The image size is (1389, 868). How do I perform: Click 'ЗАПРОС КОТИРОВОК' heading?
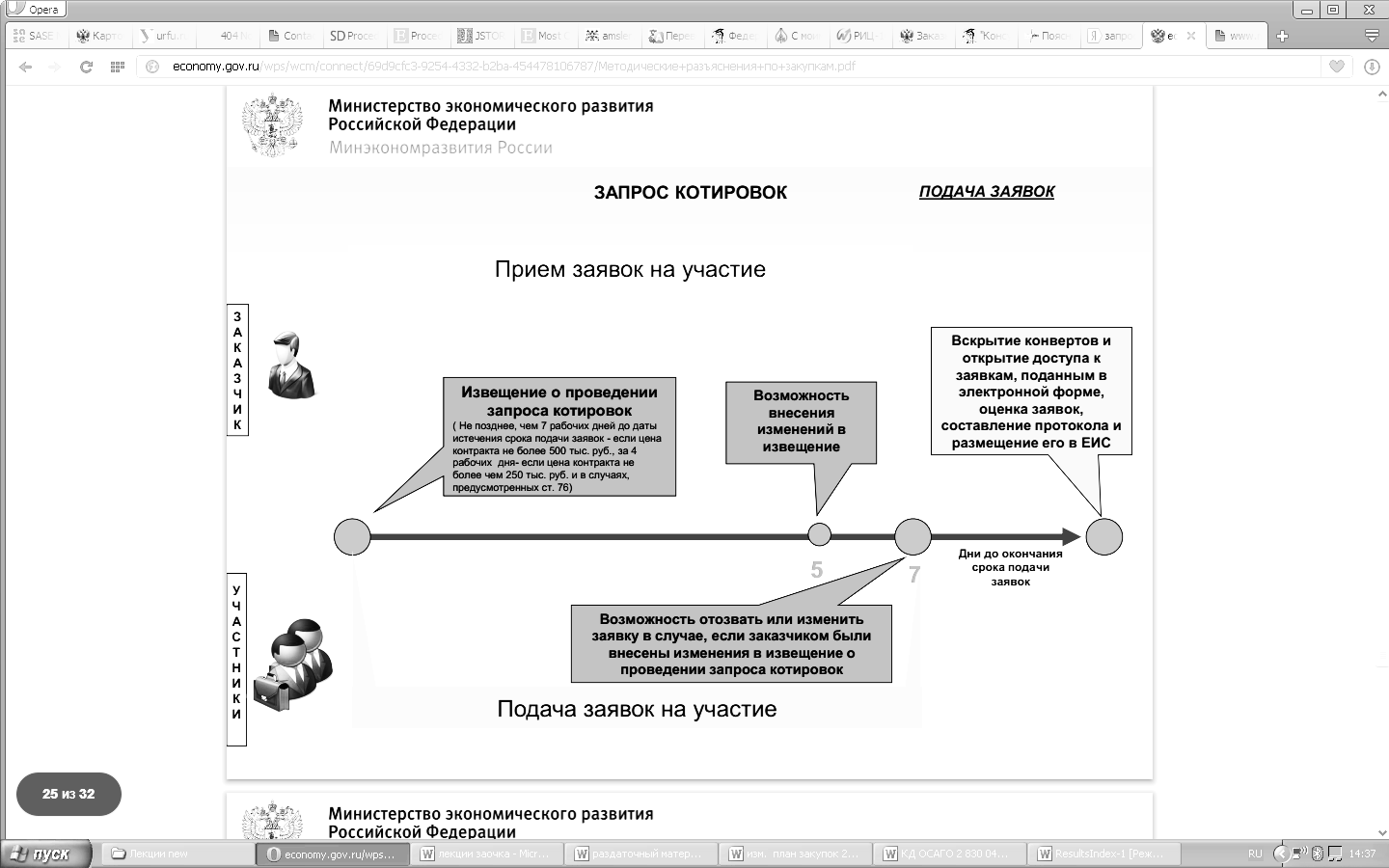[x=691, y=192]
